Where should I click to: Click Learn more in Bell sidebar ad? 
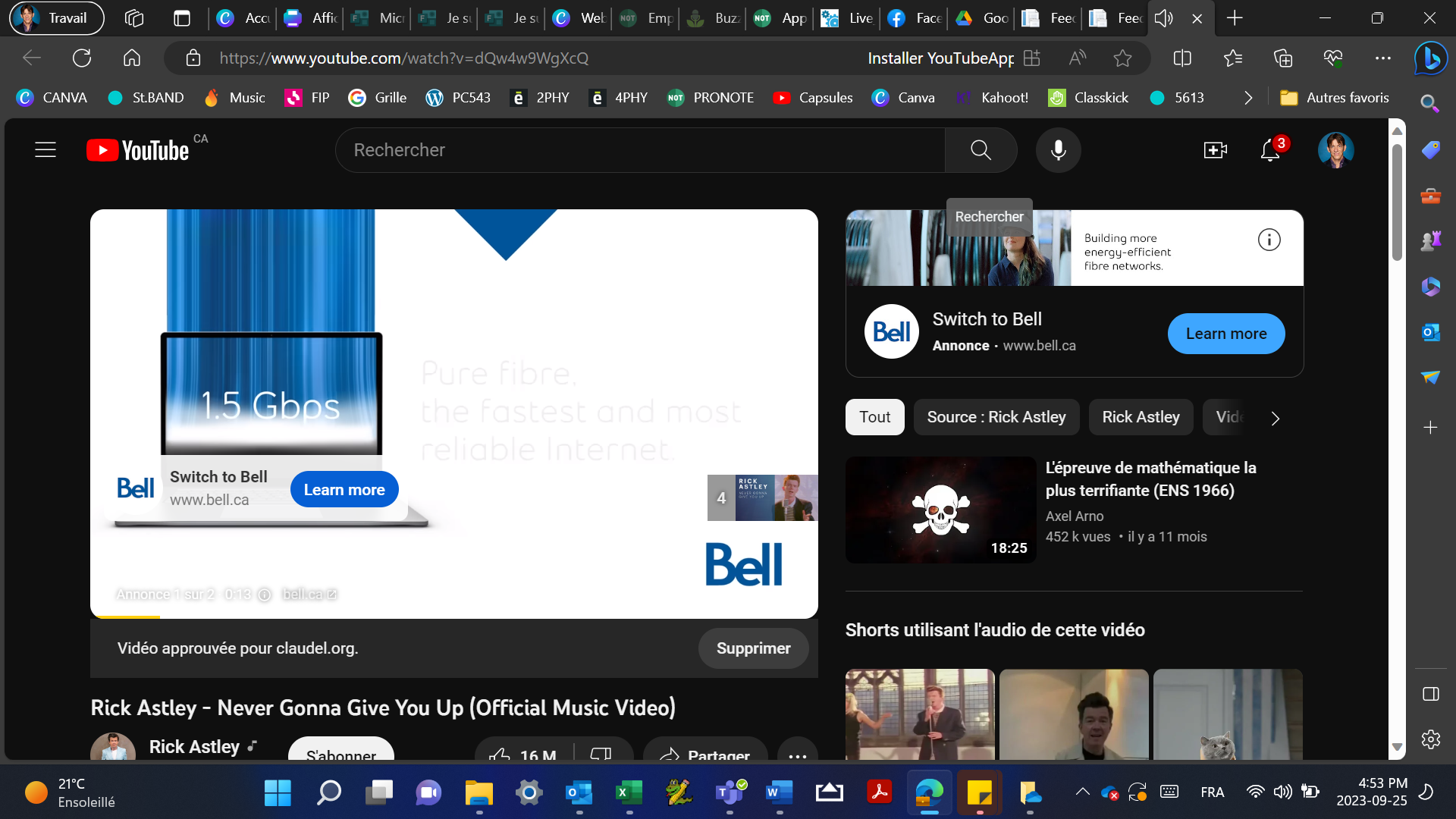click(x=1225, y=334)
